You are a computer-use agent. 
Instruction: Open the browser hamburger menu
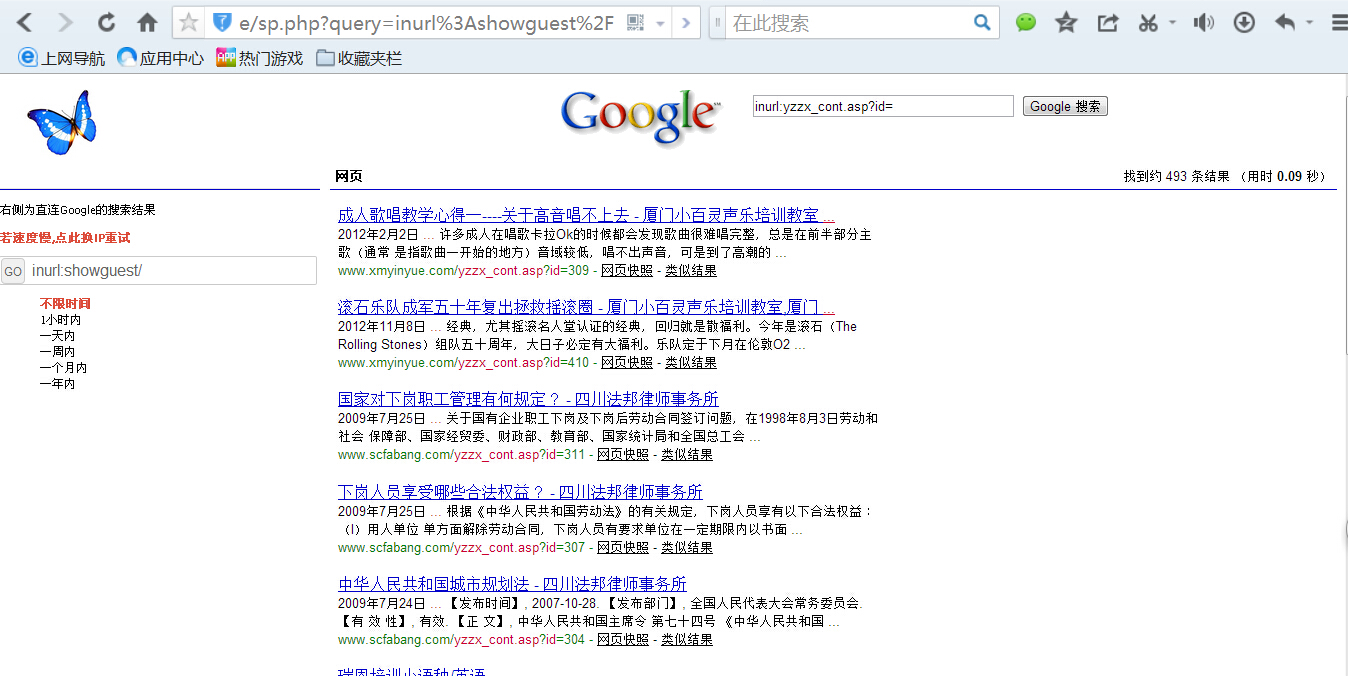pyautogui.click(x=1339, y=23)
